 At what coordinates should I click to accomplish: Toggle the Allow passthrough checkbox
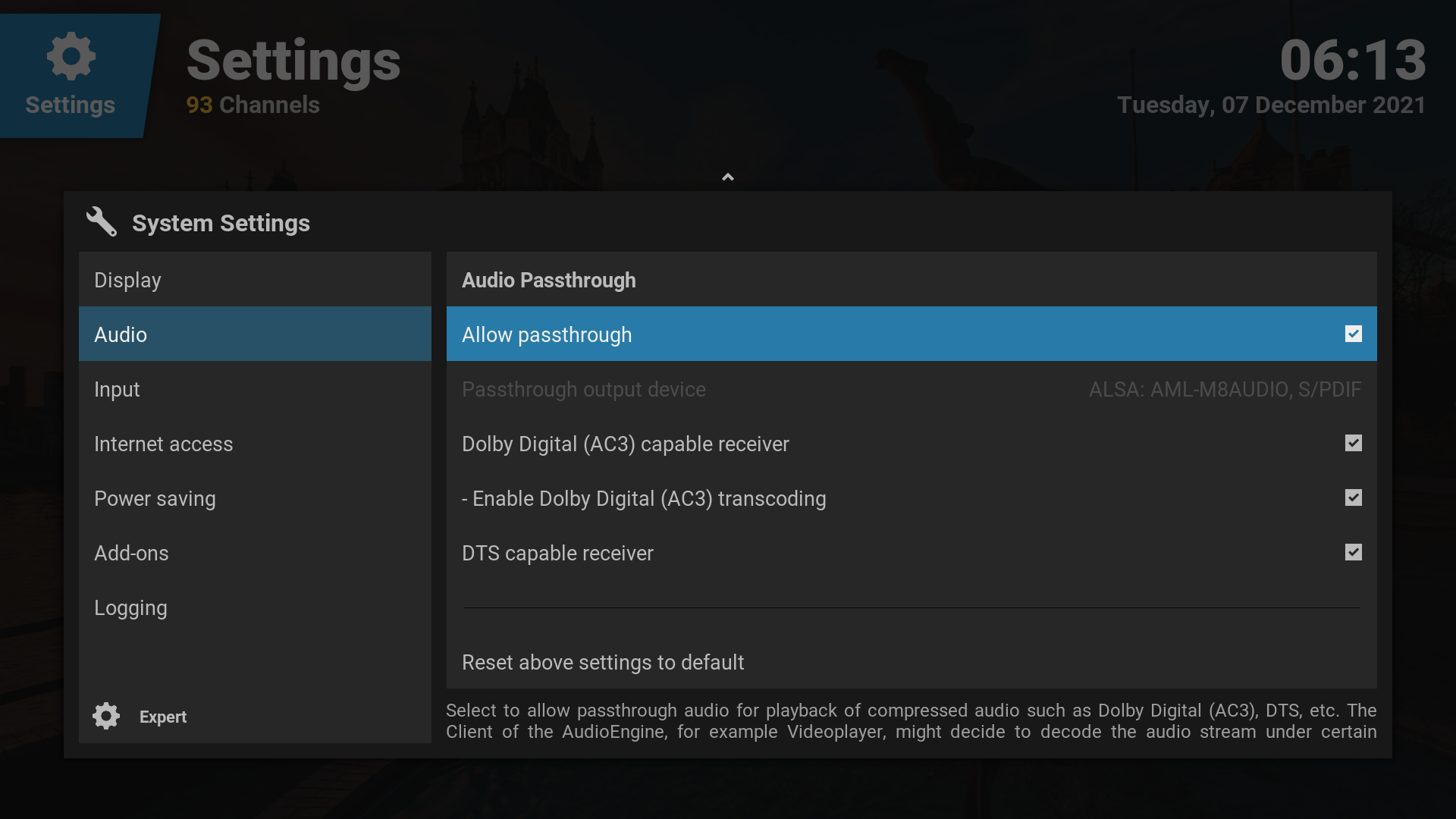pyautogui.click(x=1353, y=334)
